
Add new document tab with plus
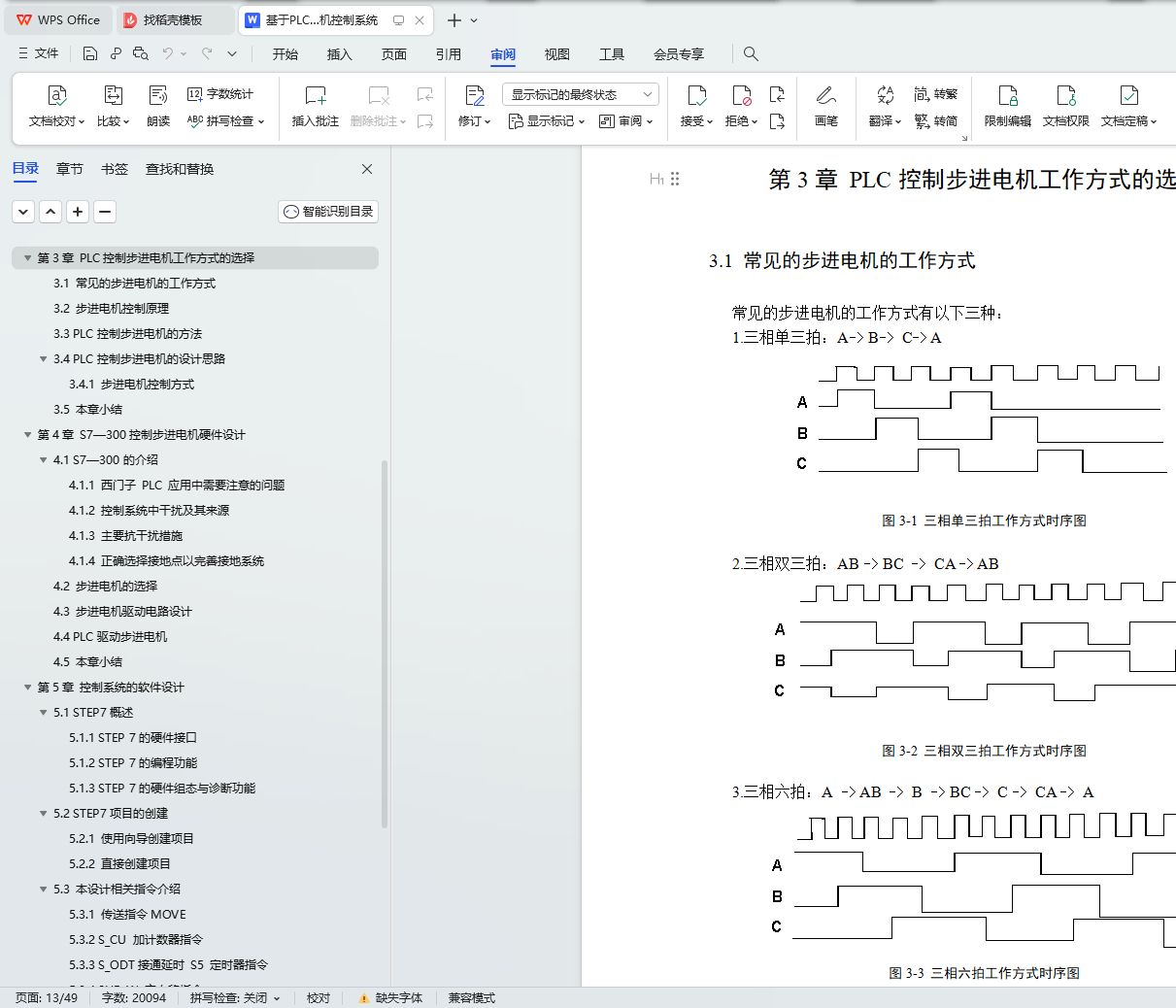[454, 20]
